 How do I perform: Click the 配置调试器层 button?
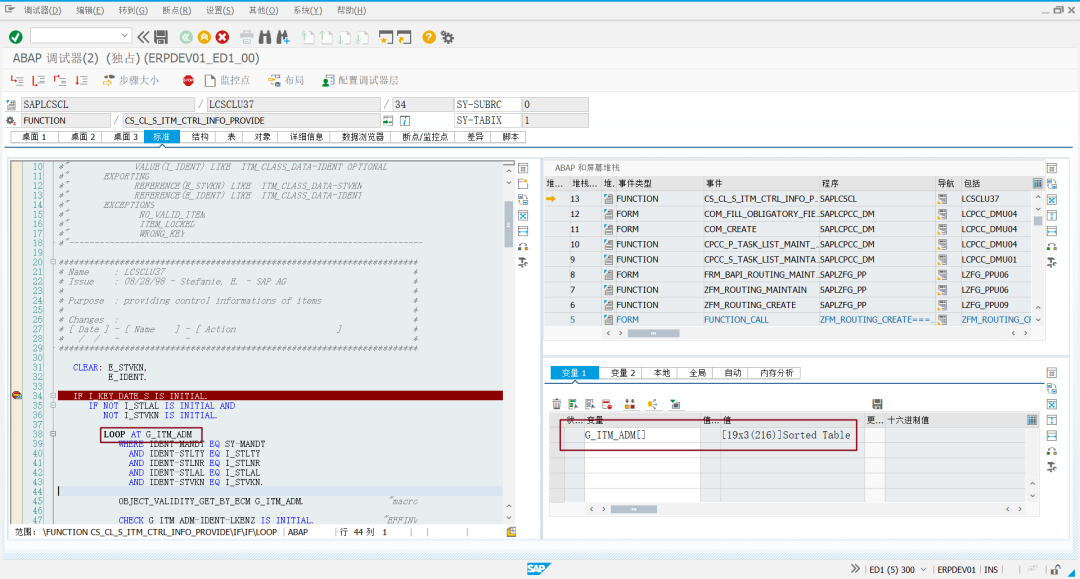pos(360,81)
